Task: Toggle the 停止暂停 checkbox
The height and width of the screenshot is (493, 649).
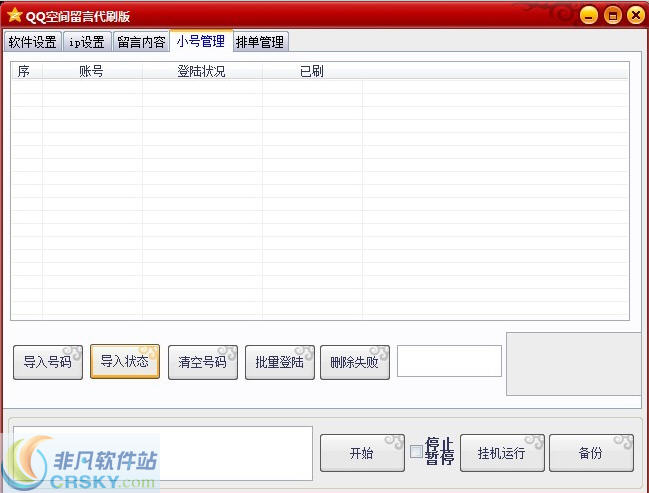Action: click(x=416, y=451)
